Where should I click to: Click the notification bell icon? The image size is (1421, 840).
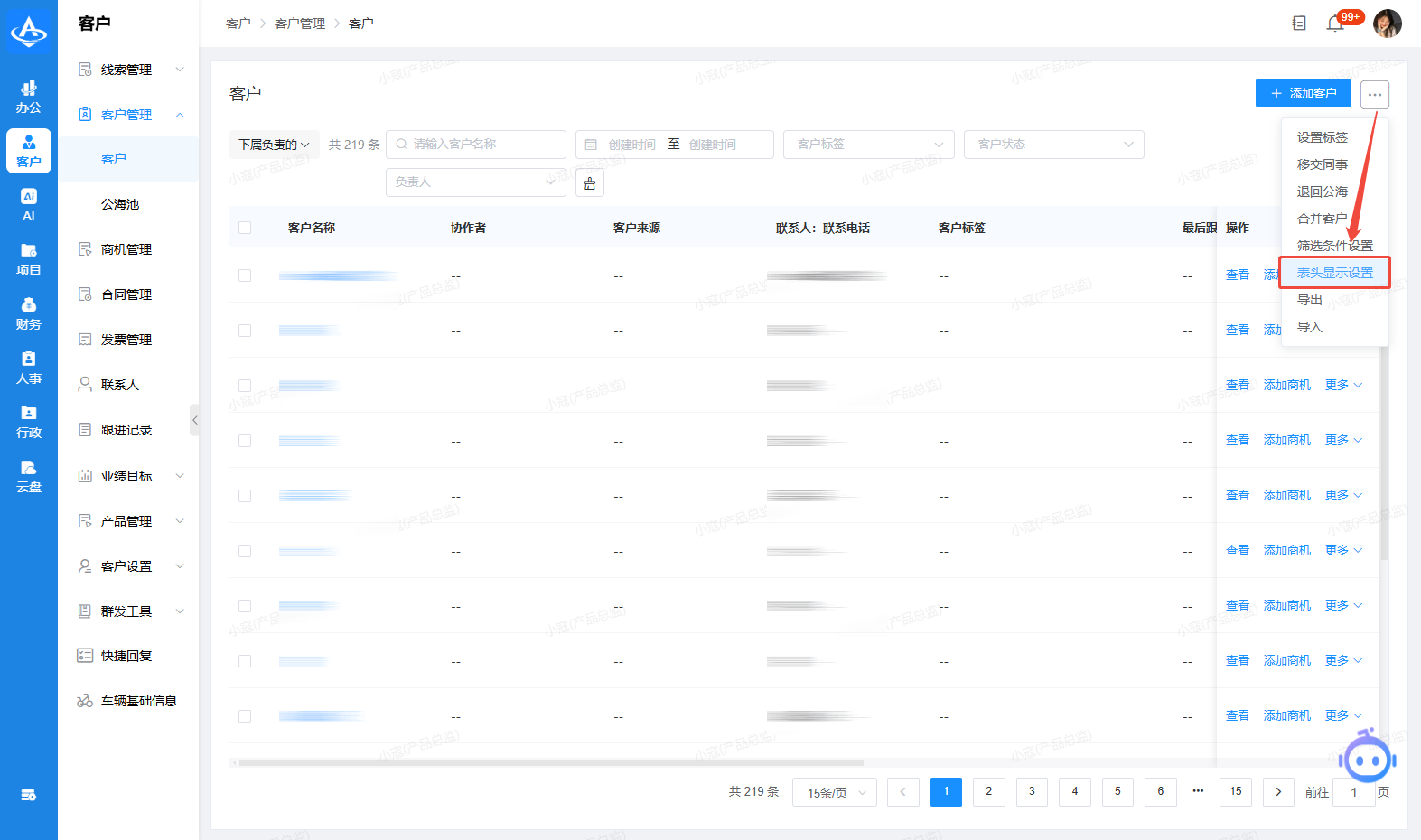tap(1335, 23)
